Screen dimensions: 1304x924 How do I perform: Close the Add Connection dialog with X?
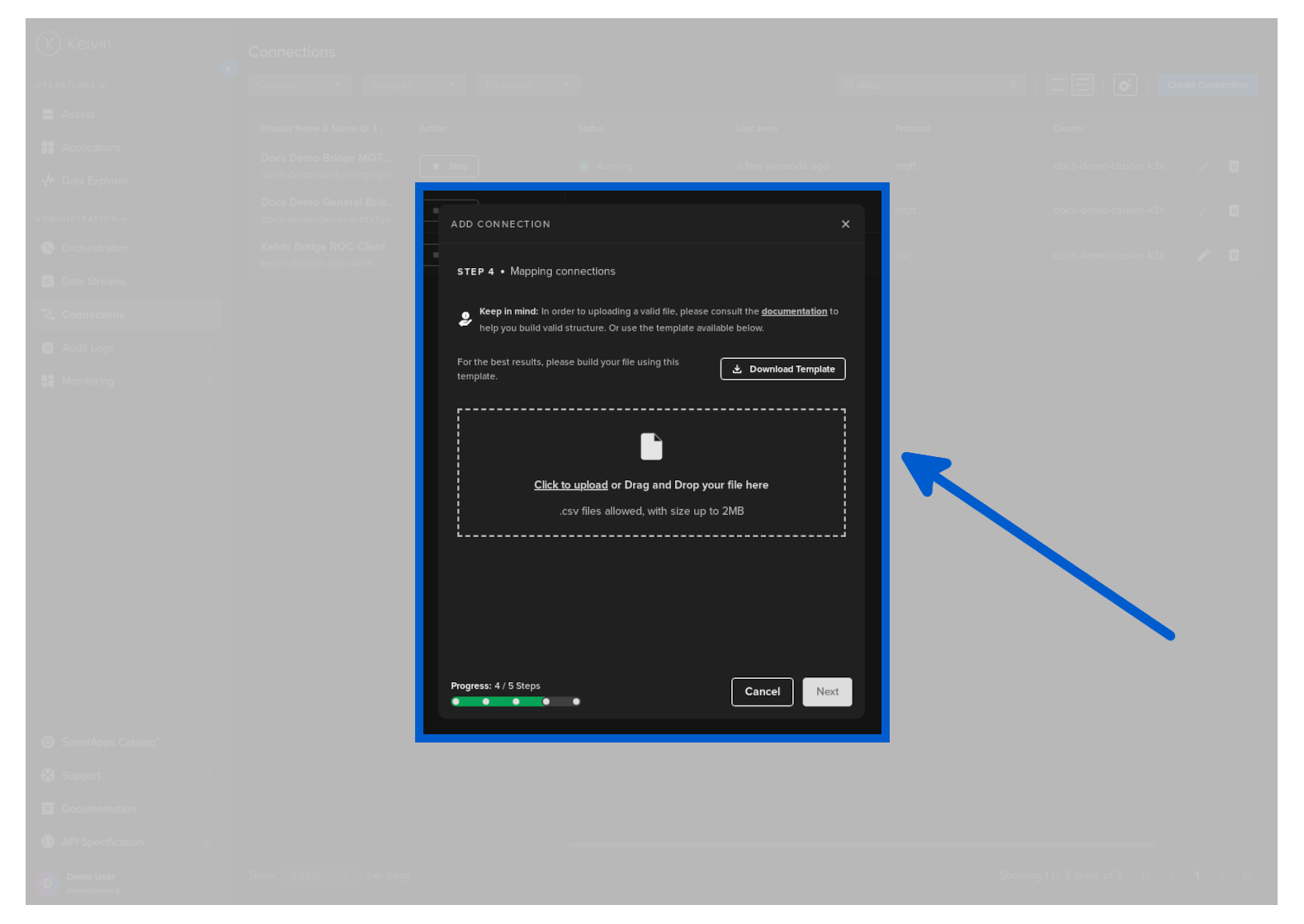pyautogui.click(x=845, y=224)
